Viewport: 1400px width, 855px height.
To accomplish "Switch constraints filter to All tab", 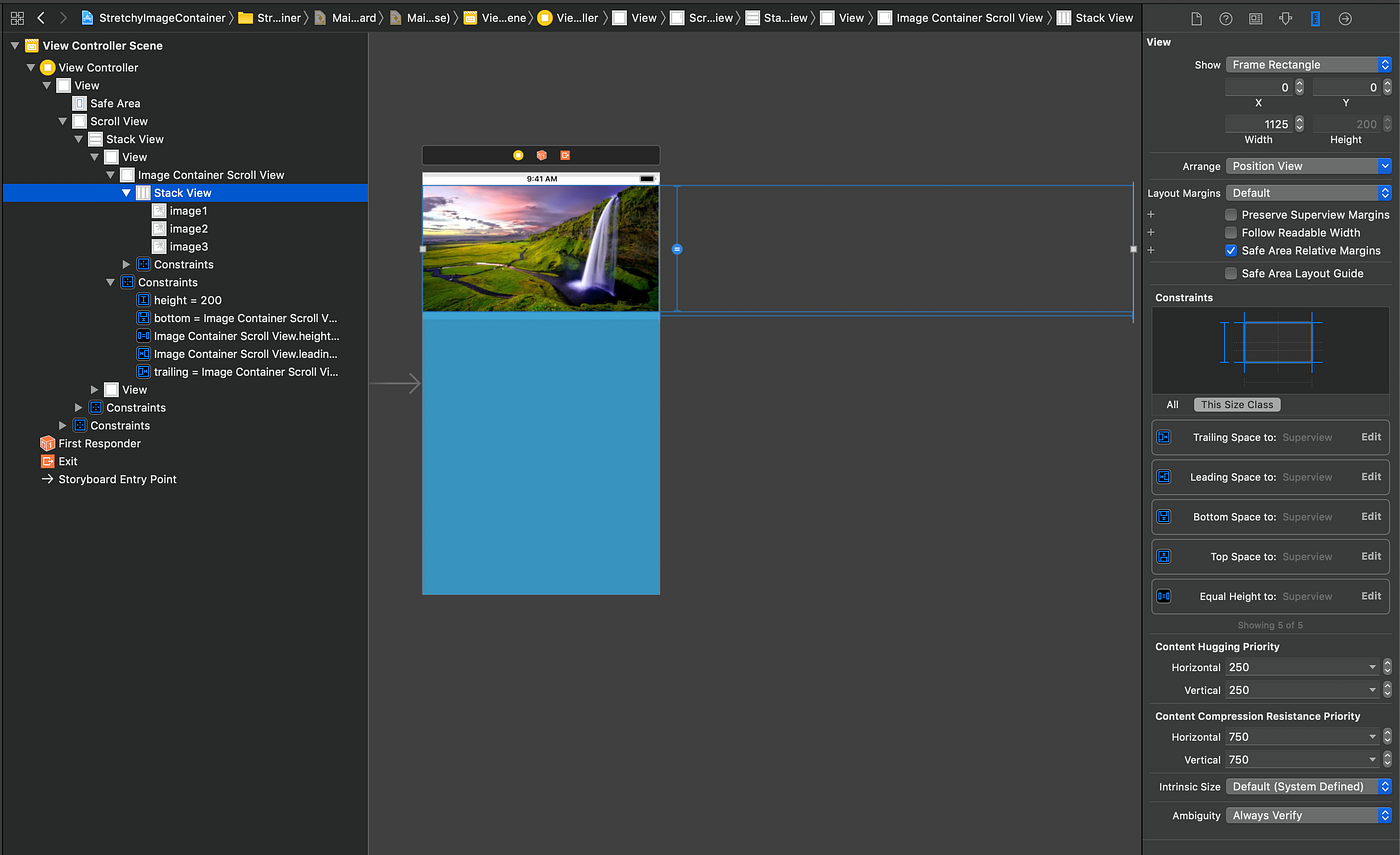I will [1172, 405].
